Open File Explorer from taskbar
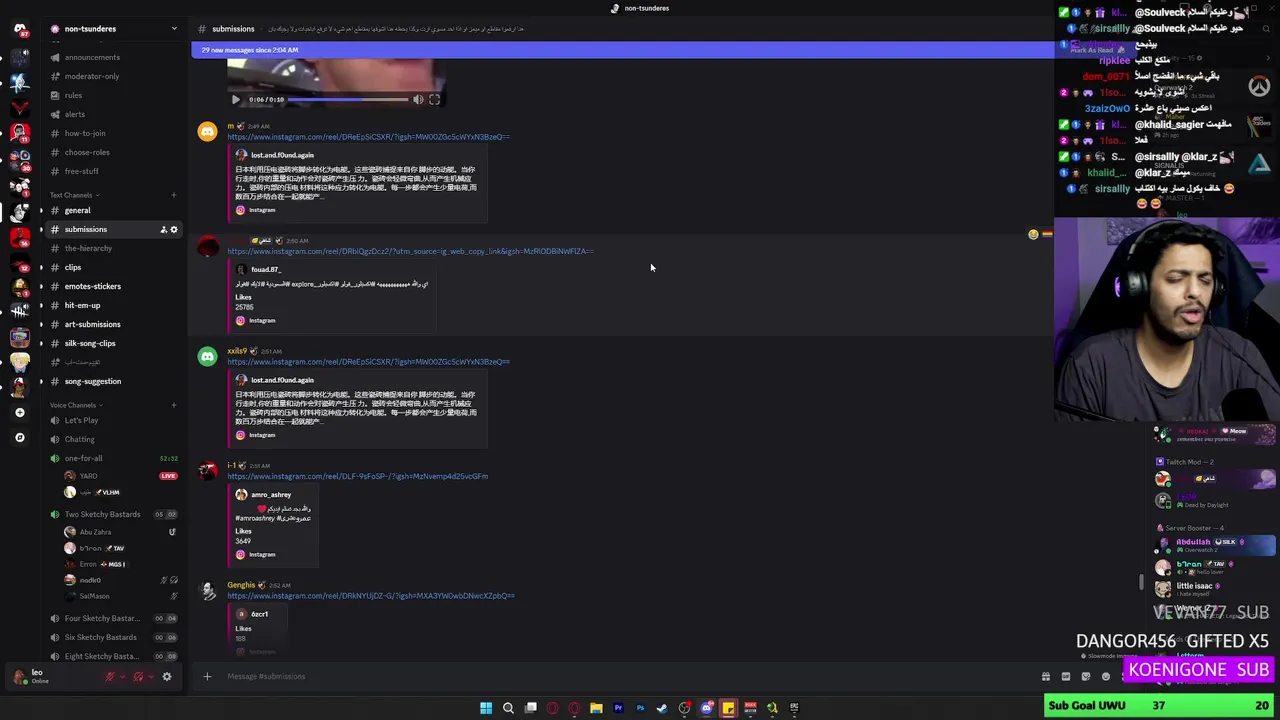Viewport: 1280px width, 720px height. pyautogui.click(x=596, y=708)
